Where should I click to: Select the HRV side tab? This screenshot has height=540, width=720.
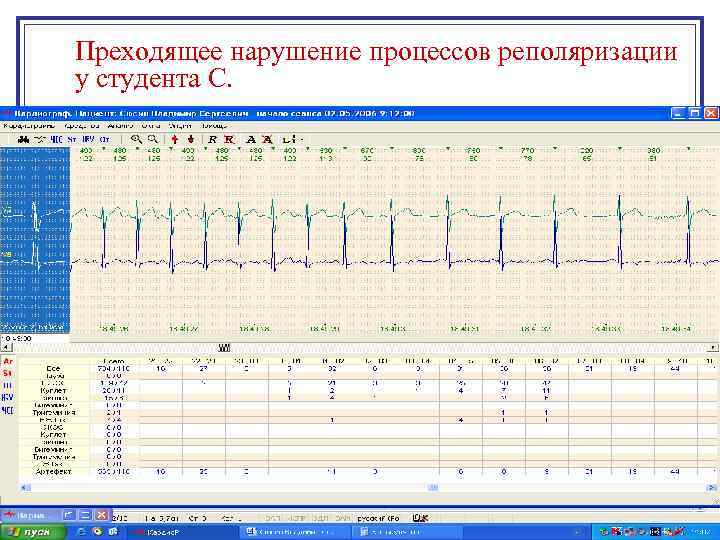[8, 398]
